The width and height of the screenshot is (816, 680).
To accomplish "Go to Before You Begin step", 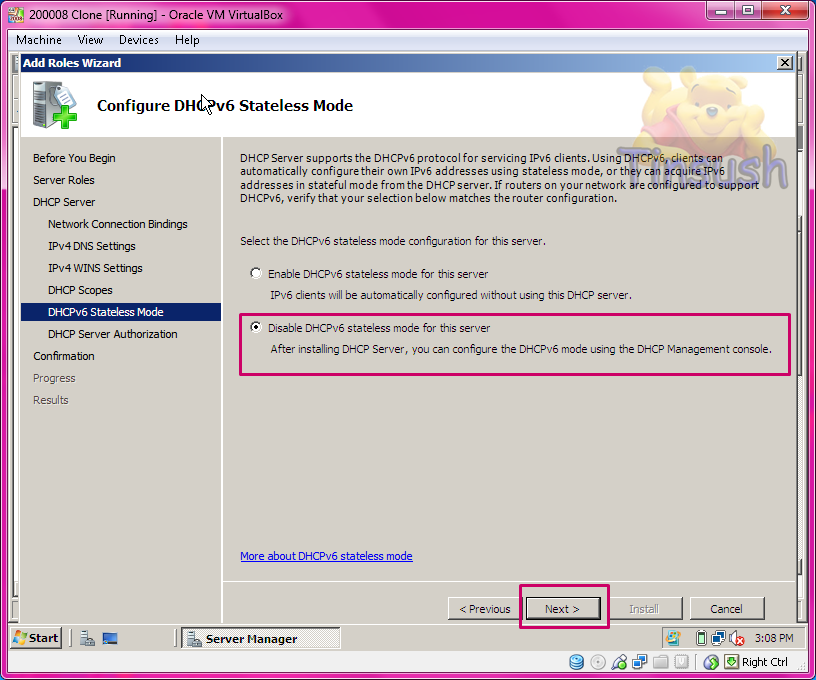I will point(74,158).
